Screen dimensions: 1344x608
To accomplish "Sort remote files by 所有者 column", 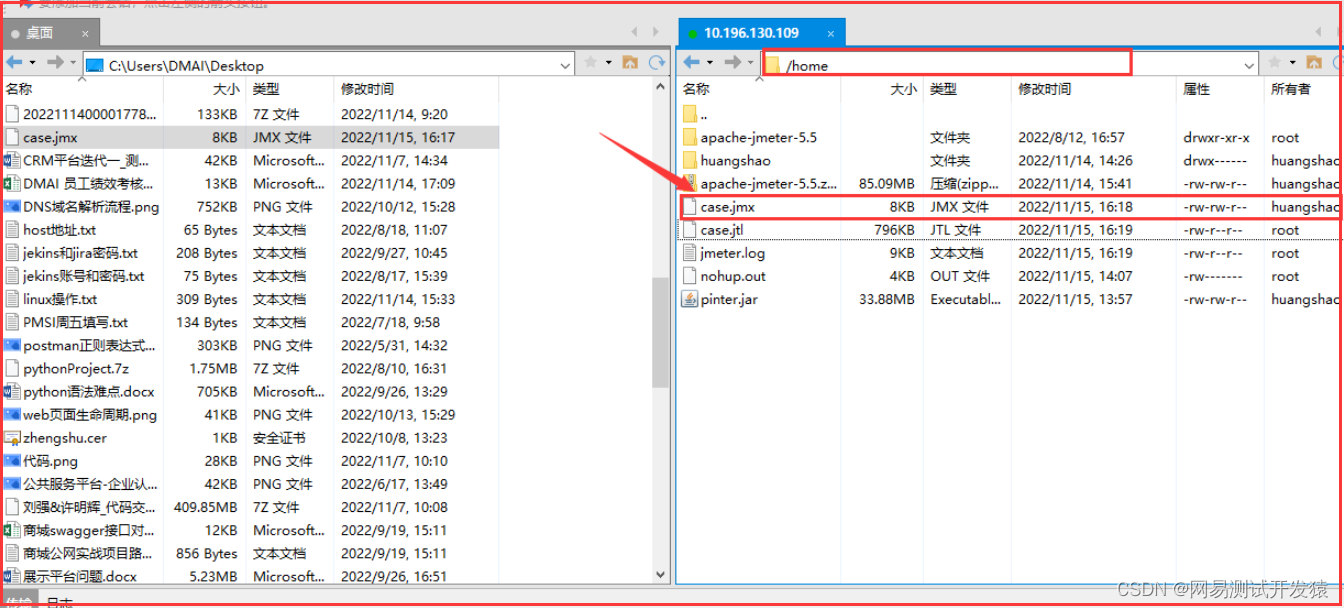I will coord(1301,89).
